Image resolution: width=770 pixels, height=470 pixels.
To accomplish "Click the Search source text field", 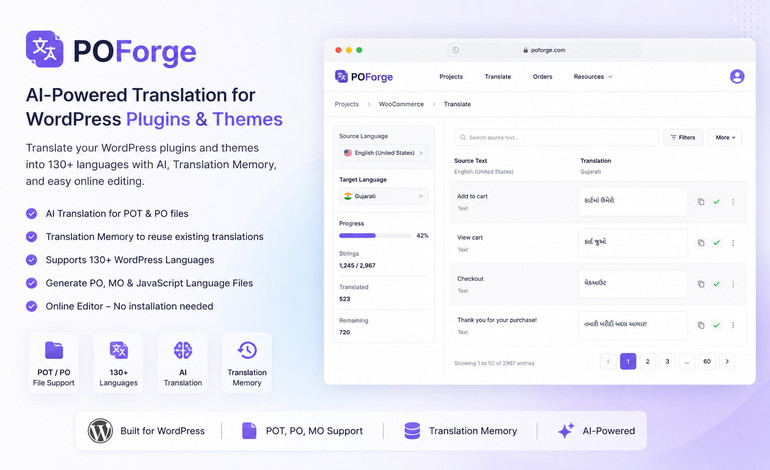I will pyautogui.click(x=556, y=138).
